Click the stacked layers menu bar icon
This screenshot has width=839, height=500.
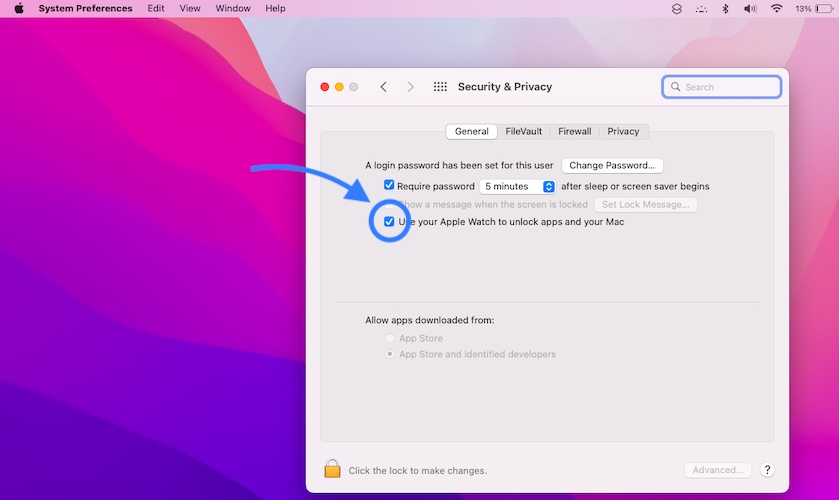coord(677,9)
